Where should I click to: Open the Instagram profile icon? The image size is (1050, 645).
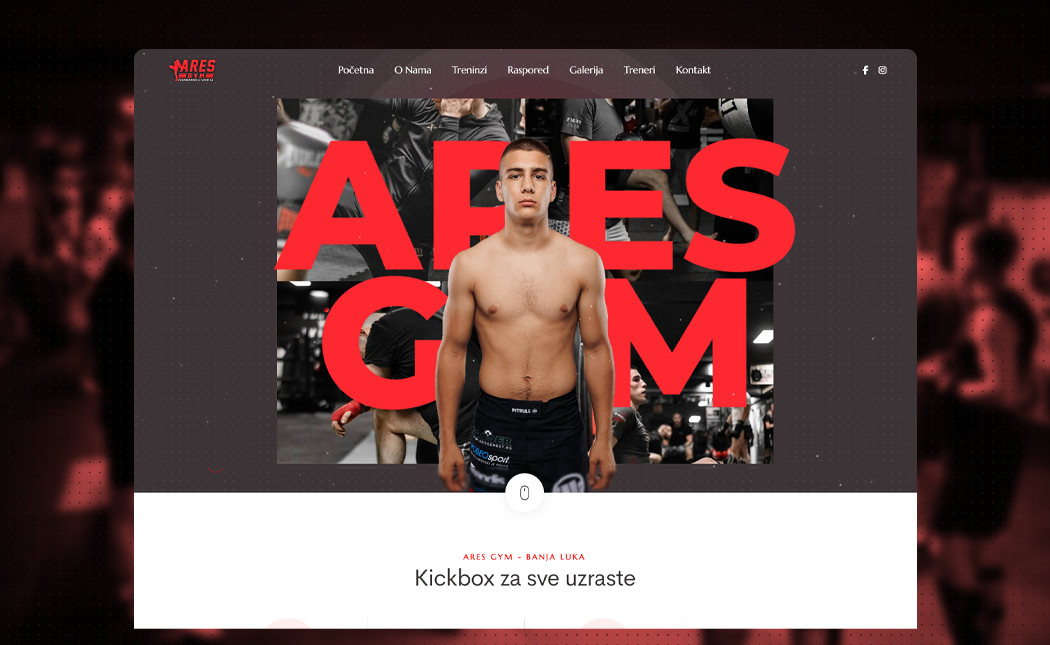pos(883,70)
